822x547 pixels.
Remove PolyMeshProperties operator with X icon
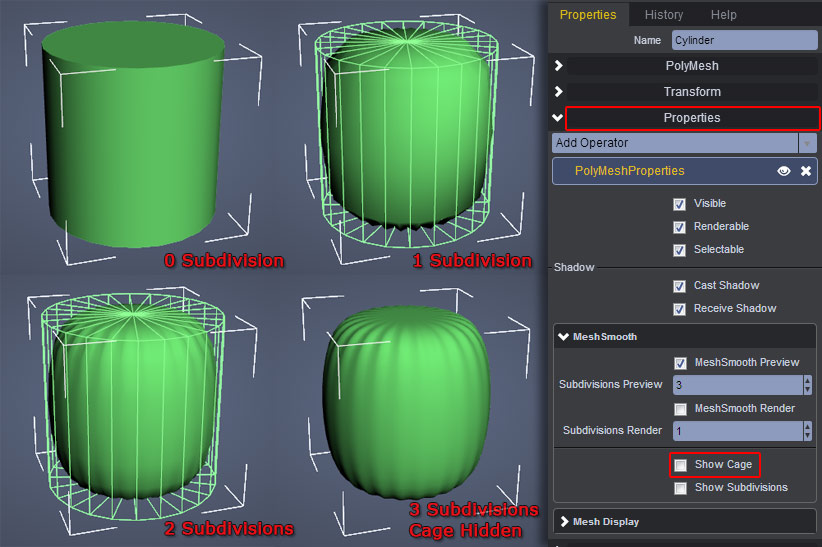(806, 171)
